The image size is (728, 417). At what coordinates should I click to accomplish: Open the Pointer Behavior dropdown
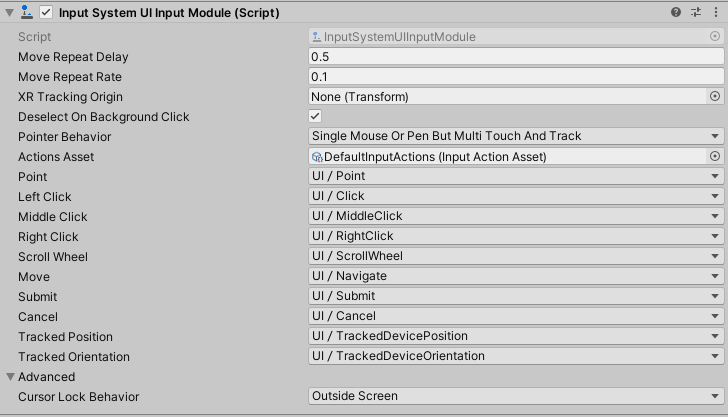click(x=516, y=137)
